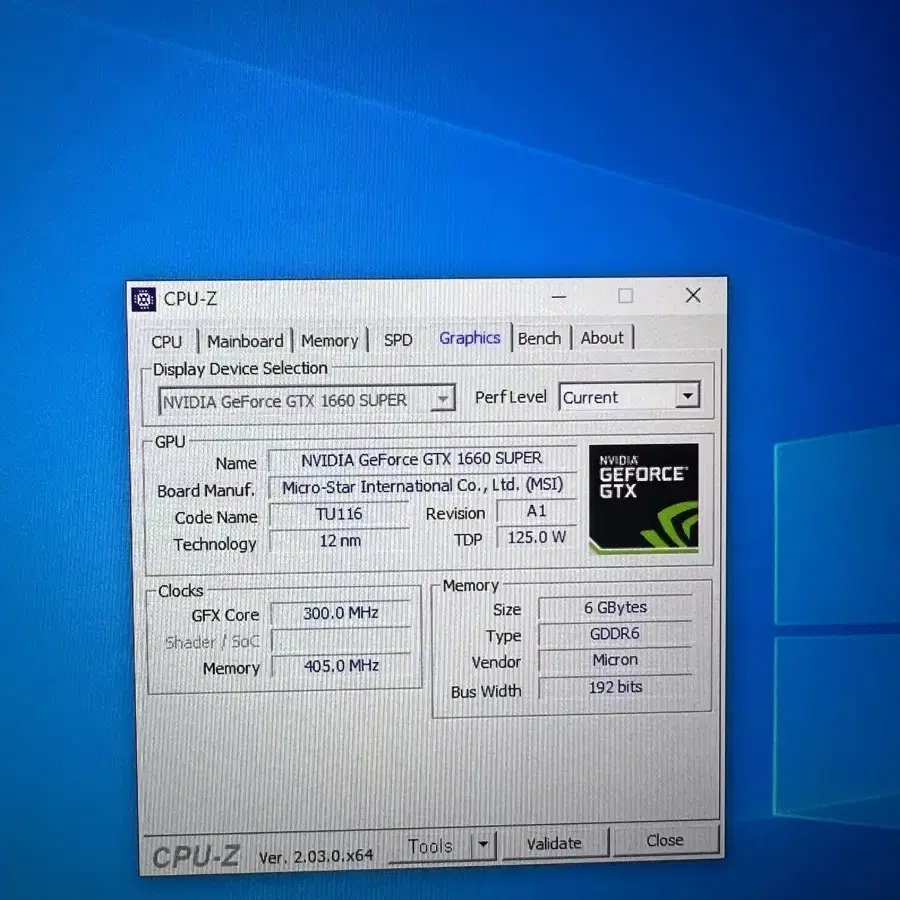
Task: Click the Board Manuf. label
Action: pos(205,491)
